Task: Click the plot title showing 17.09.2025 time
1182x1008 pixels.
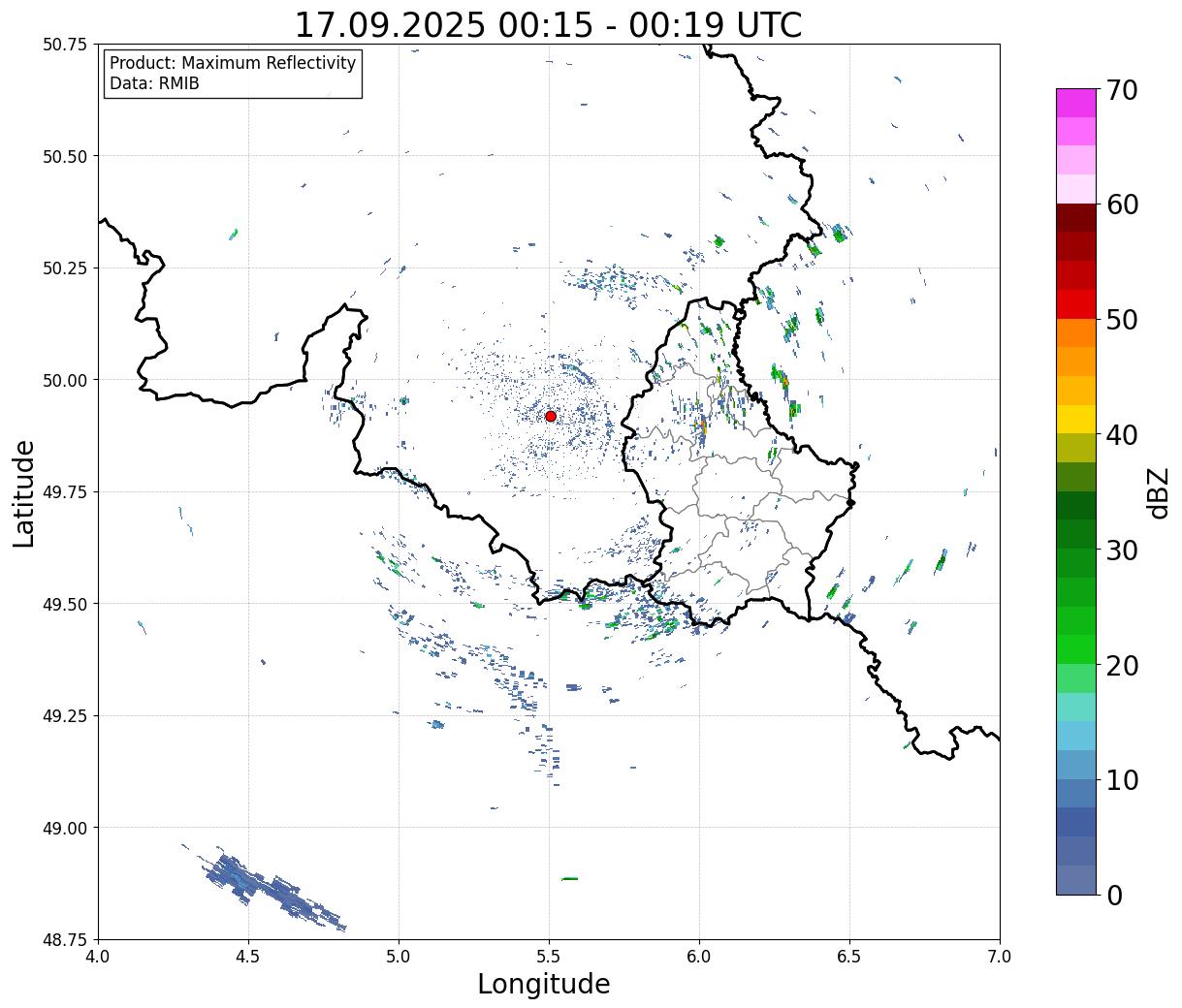Action: tap(548, 24)
